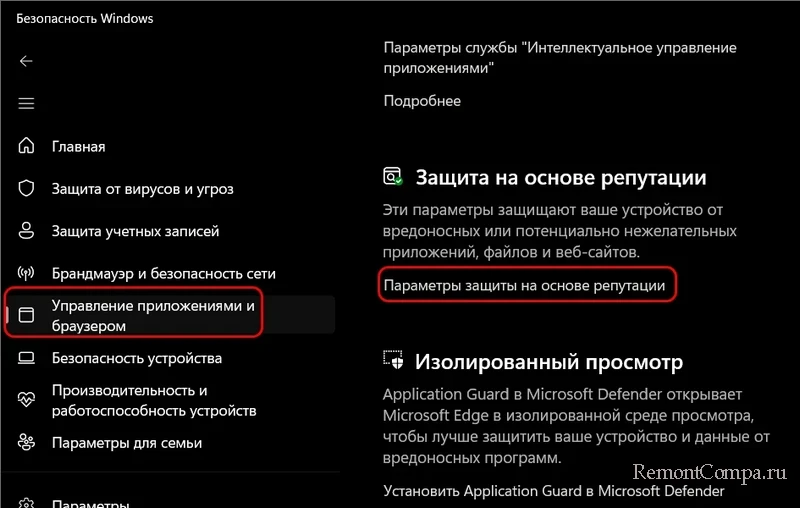Click the account protection person icon
The height and width of the screenshot is (508, 800).
point(26,231)
